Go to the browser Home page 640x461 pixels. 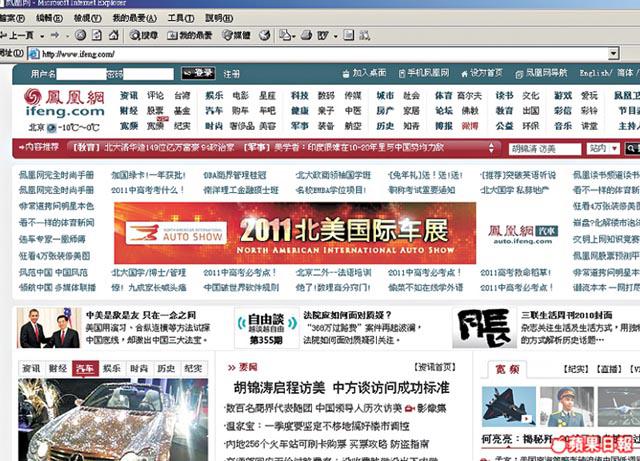113,36
